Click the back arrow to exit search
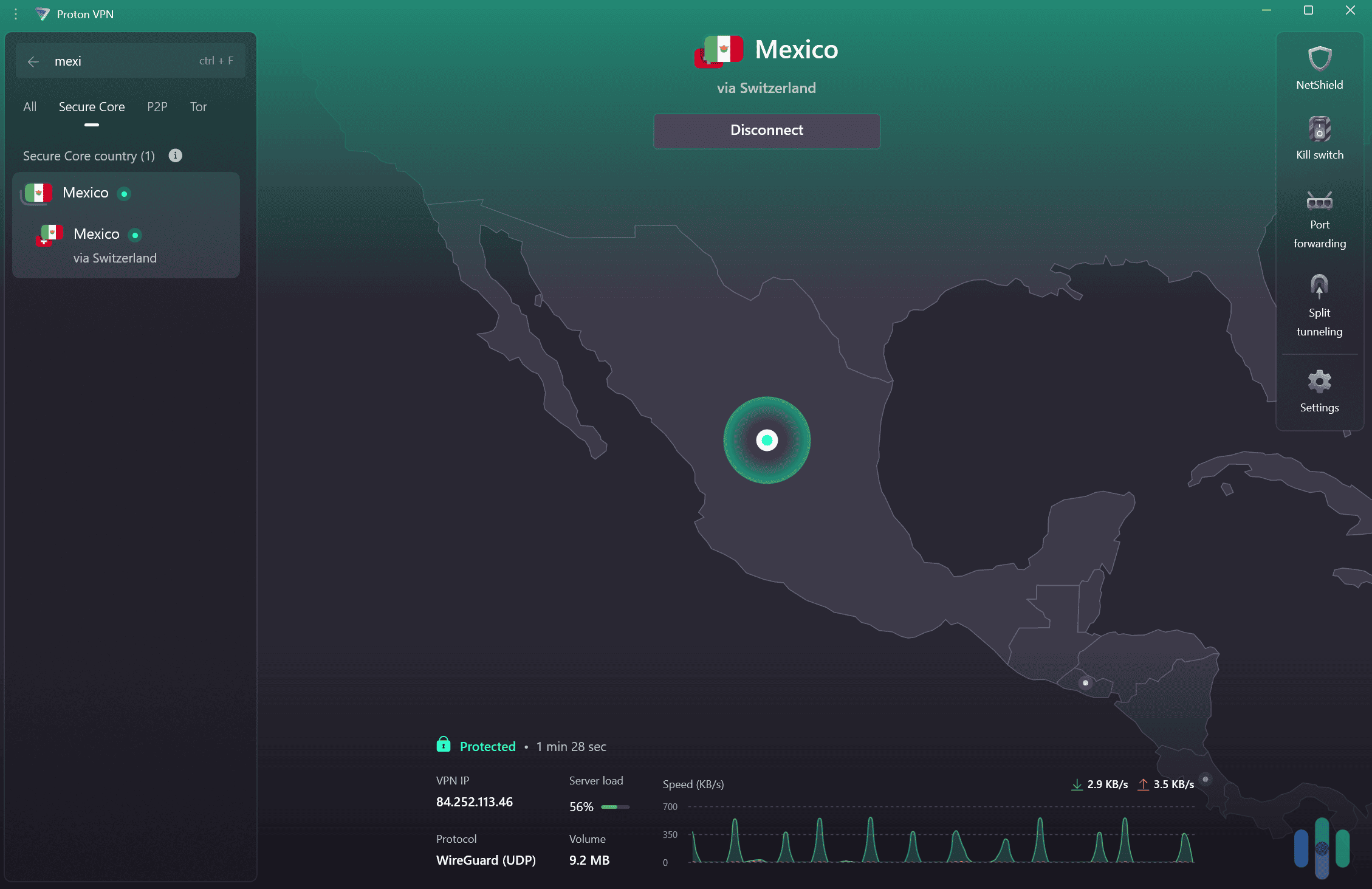The image size is (1372, 889). click(33, 61)
